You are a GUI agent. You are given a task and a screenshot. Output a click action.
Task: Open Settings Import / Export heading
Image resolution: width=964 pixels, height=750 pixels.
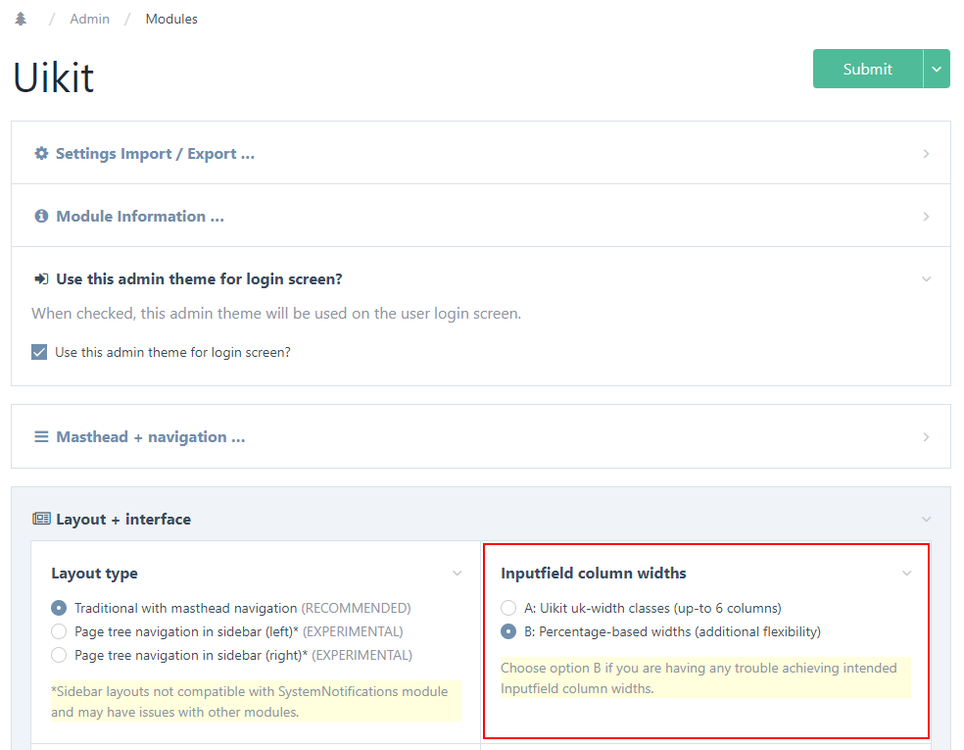(x=155, y=154)
